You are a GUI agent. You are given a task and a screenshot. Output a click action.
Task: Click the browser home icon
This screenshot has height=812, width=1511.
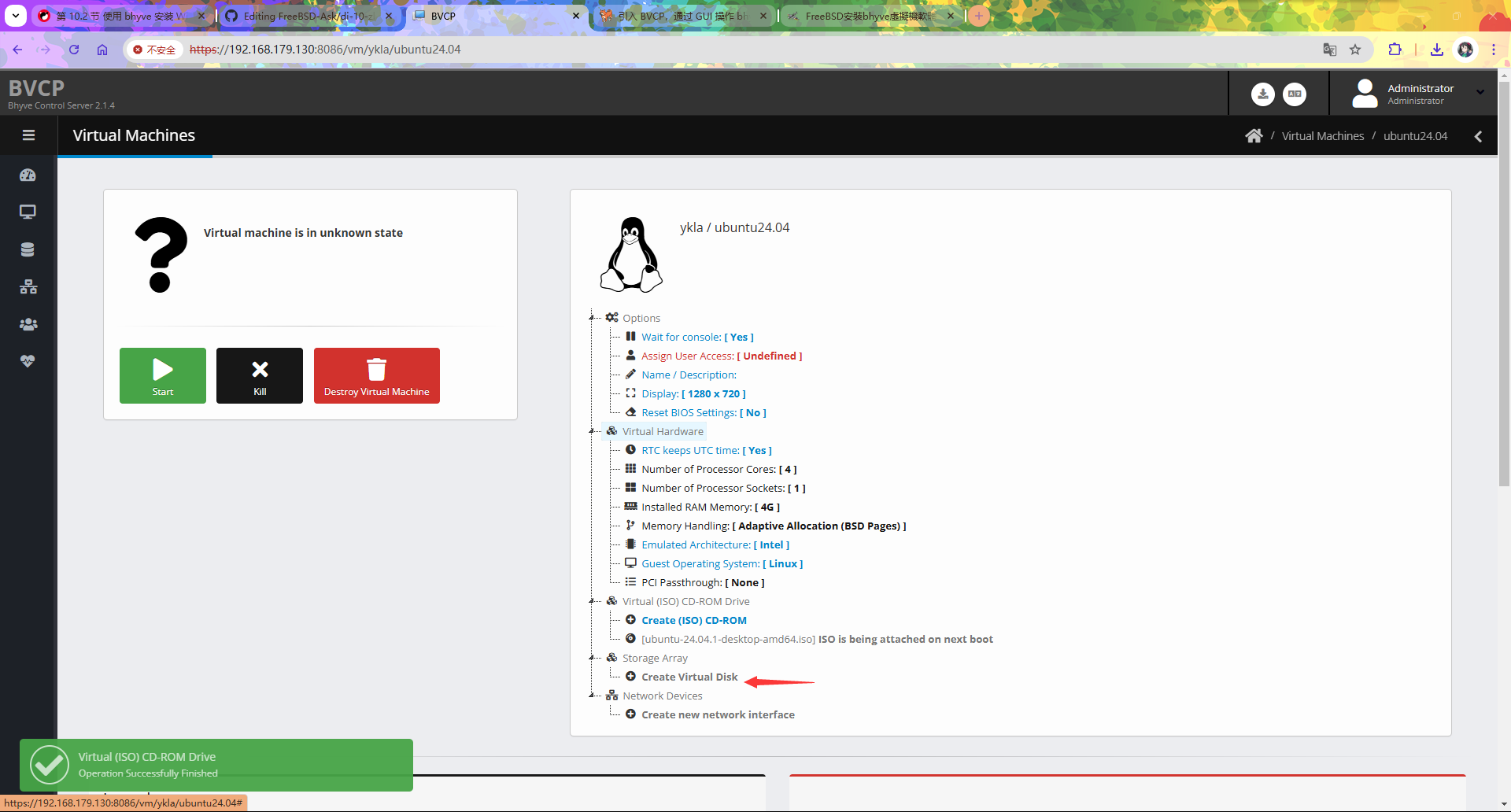point(102,50)
